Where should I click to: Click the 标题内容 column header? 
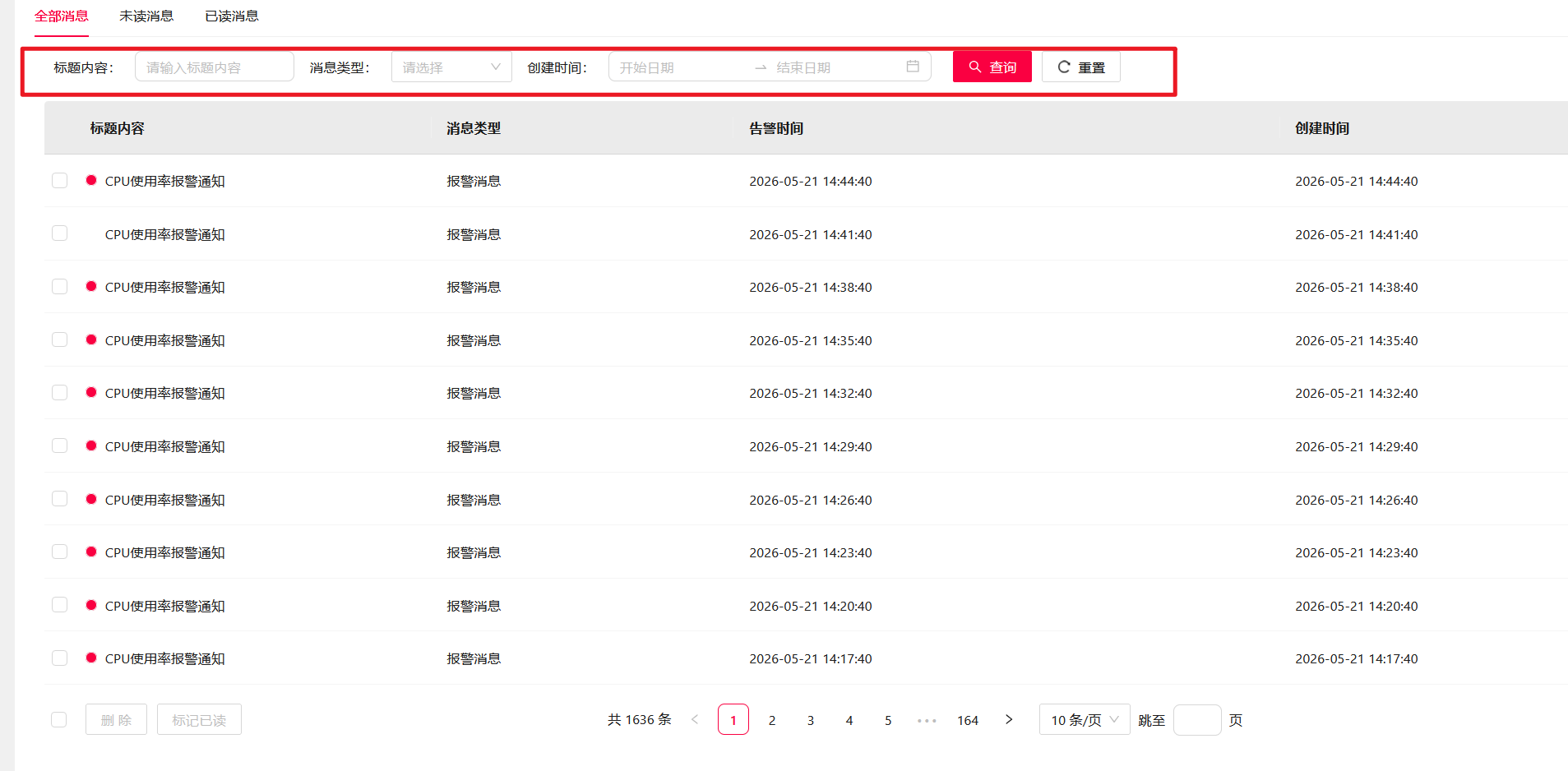click(x=117, y=128)
